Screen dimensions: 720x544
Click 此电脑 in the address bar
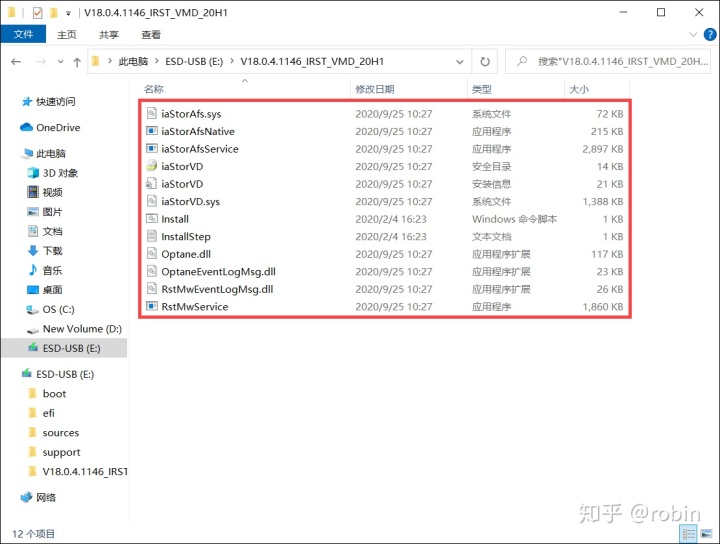[133, 62]
